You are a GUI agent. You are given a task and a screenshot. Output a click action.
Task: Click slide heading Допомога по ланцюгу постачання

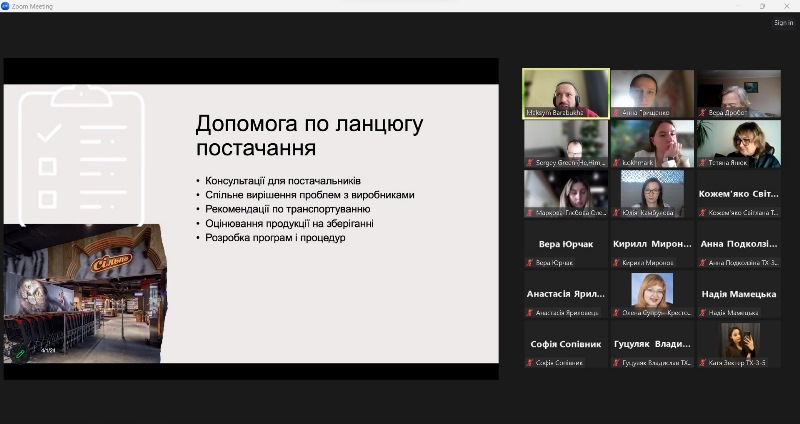tap(309, 136)
